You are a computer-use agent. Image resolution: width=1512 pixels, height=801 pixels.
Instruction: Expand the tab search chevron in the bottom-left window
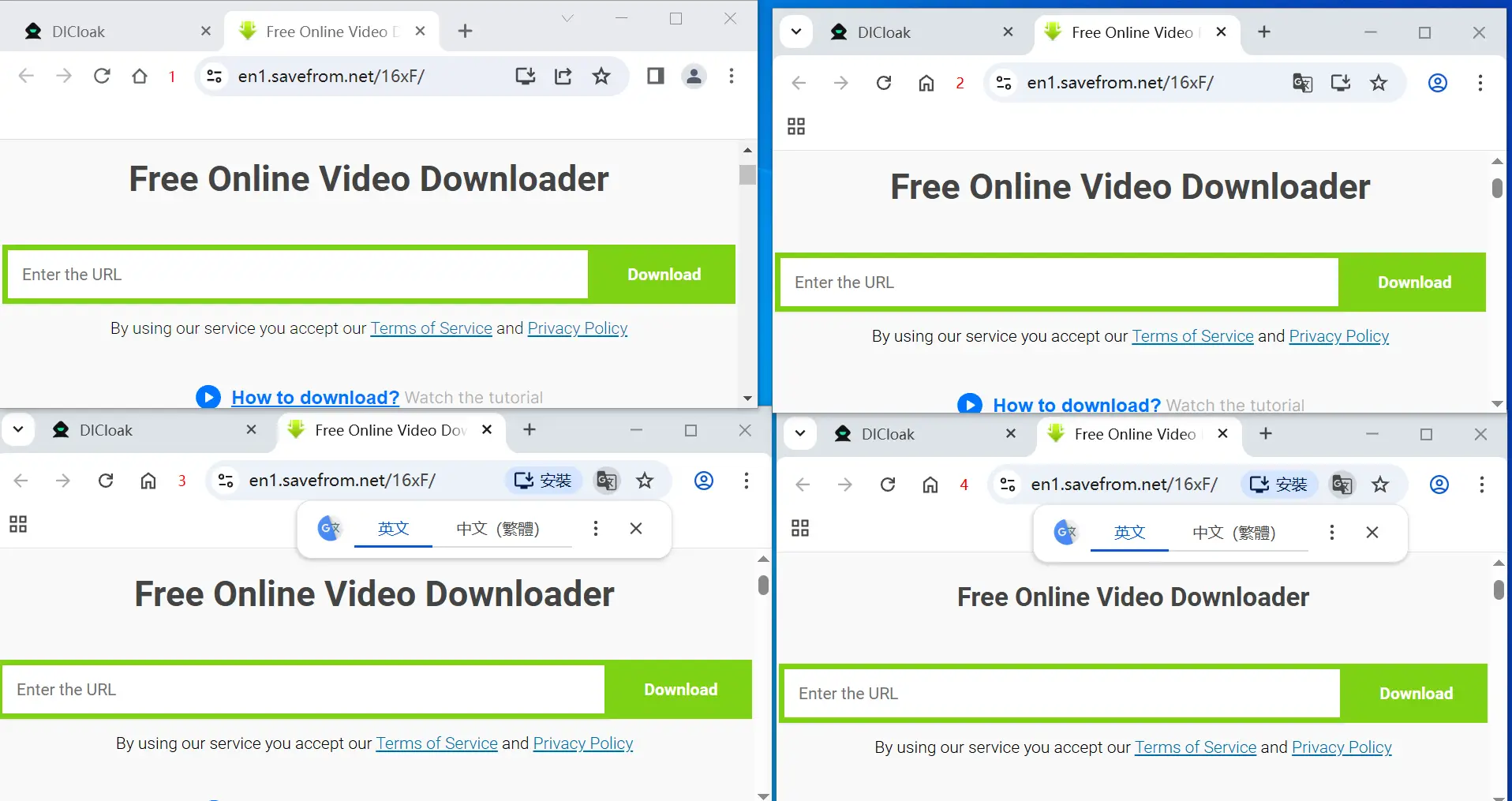pyautogui.click(x=18, y=430)
